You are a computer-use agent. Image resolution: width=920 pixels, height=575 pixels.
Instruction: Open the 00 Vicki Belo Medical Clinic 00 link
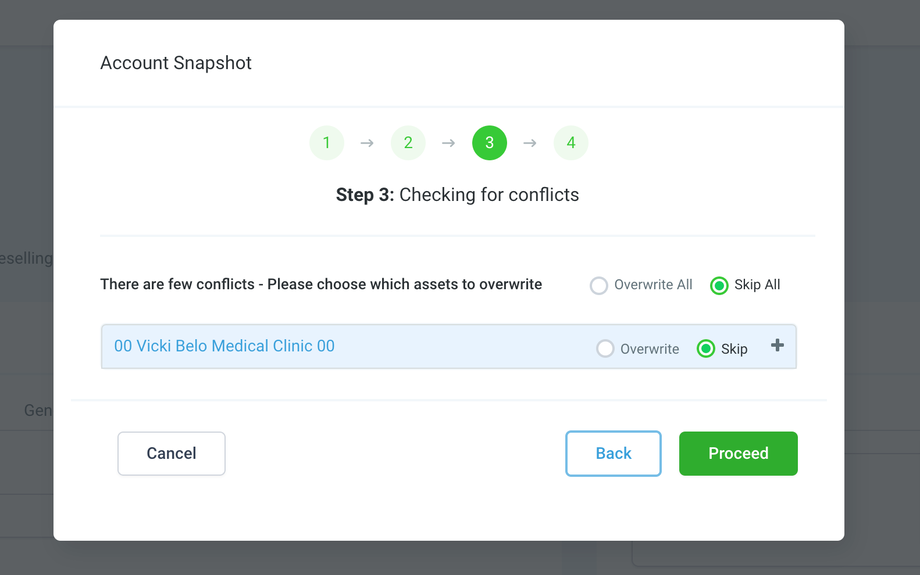224,346
